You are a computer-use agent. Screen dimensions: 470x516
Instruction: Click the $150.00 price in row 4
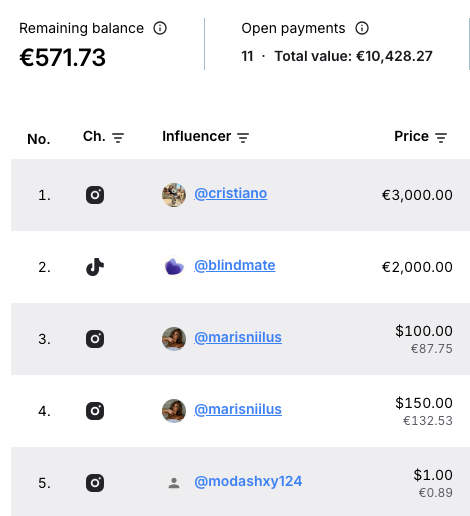424,403
